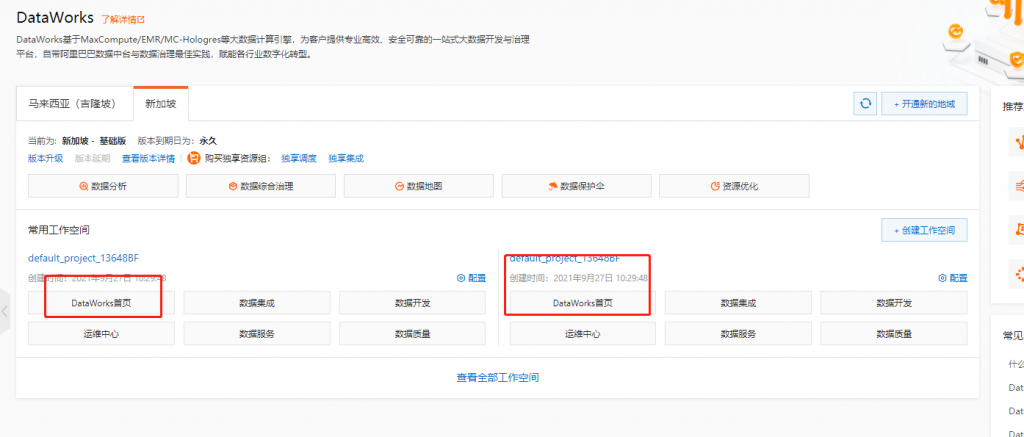Open 数据分析 with the magnifier icon
The width and height of the screenshot is (1024, 437).
click(x=103, y=186)
